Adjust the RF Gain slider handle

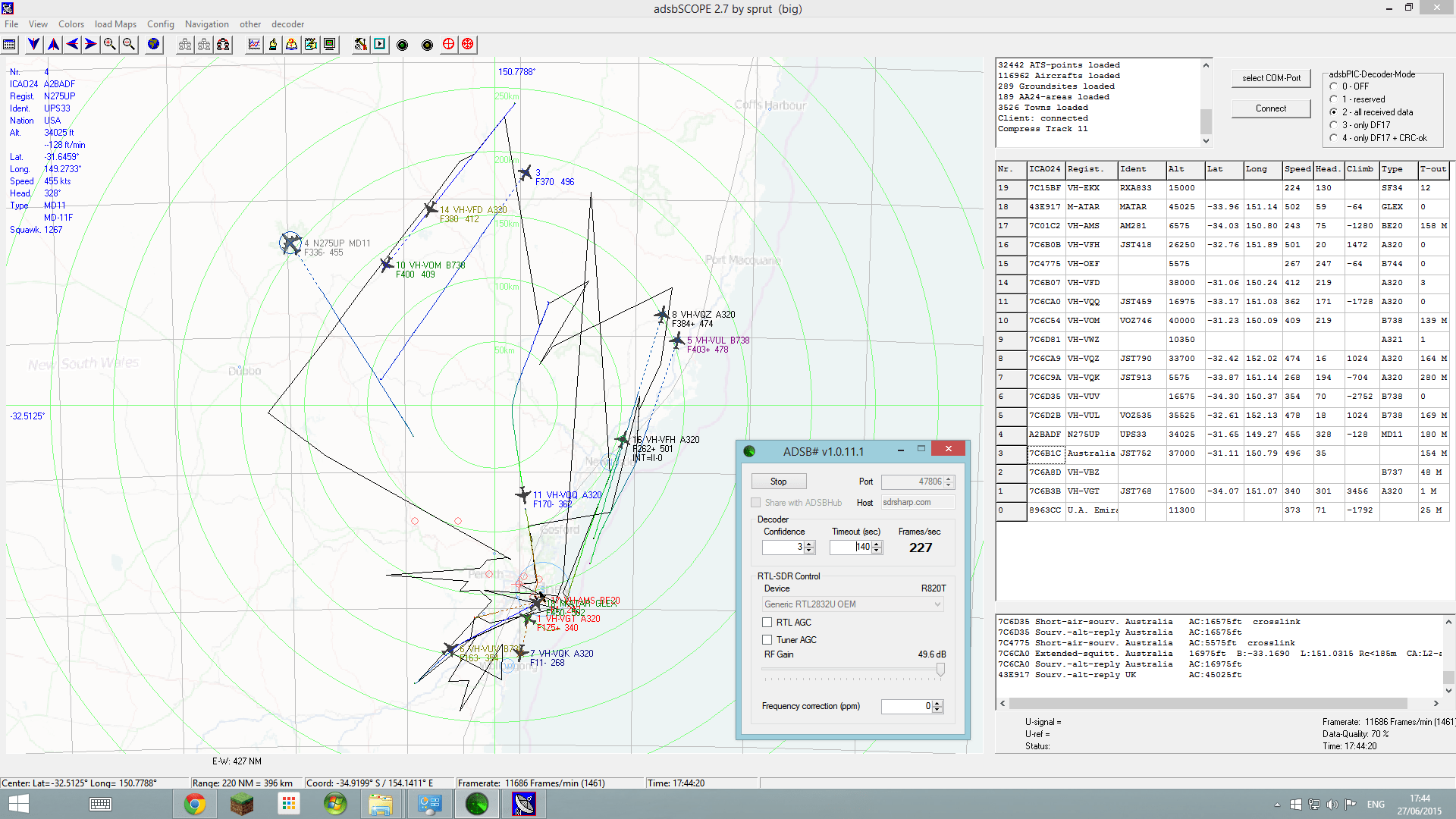(x=940, y=670)
